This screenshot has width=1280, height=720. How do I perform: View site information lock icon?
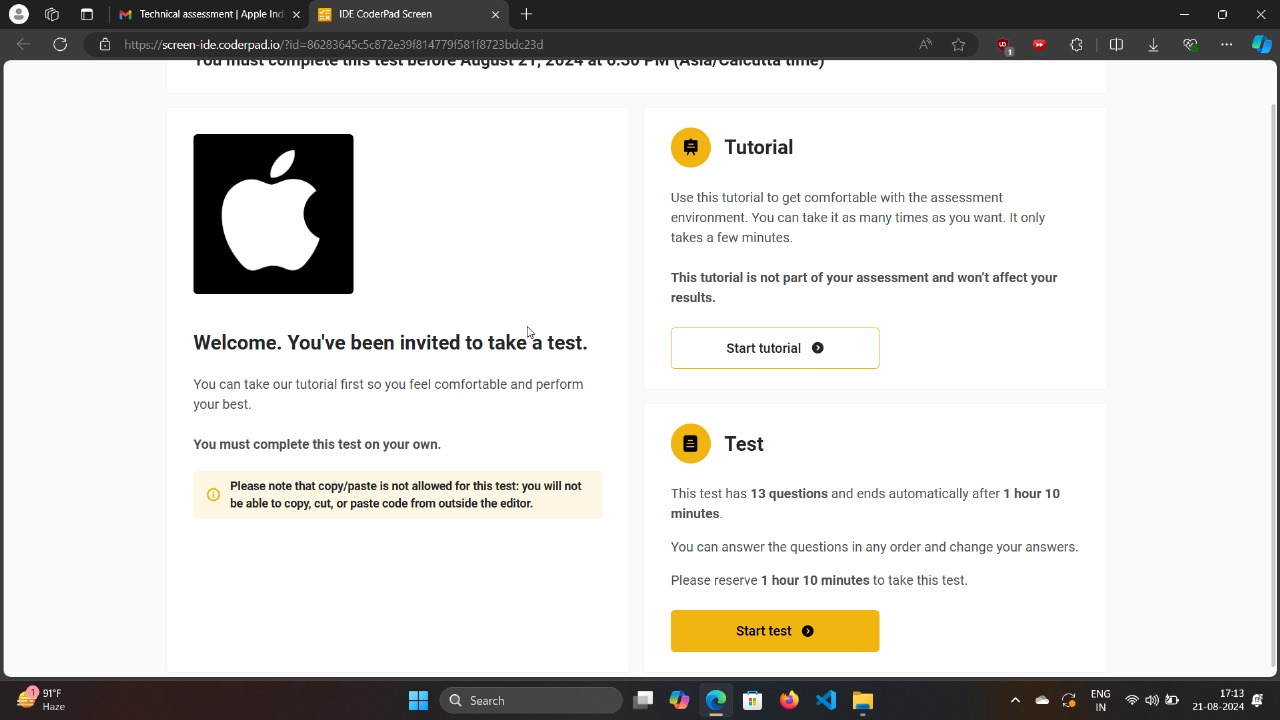(104, 44)
